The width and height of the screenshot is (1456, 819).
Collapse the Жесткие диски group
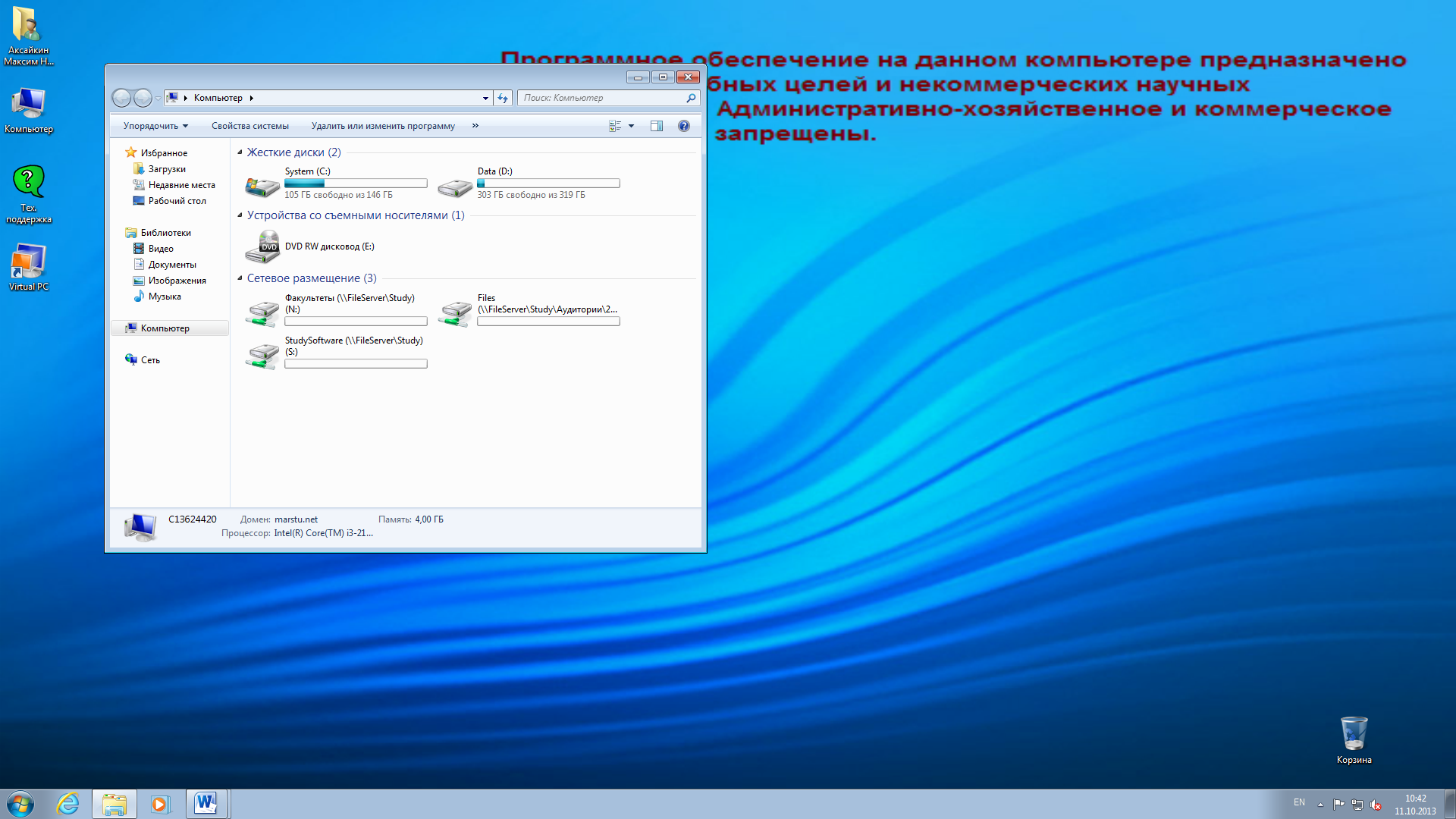tap(240, 152)
